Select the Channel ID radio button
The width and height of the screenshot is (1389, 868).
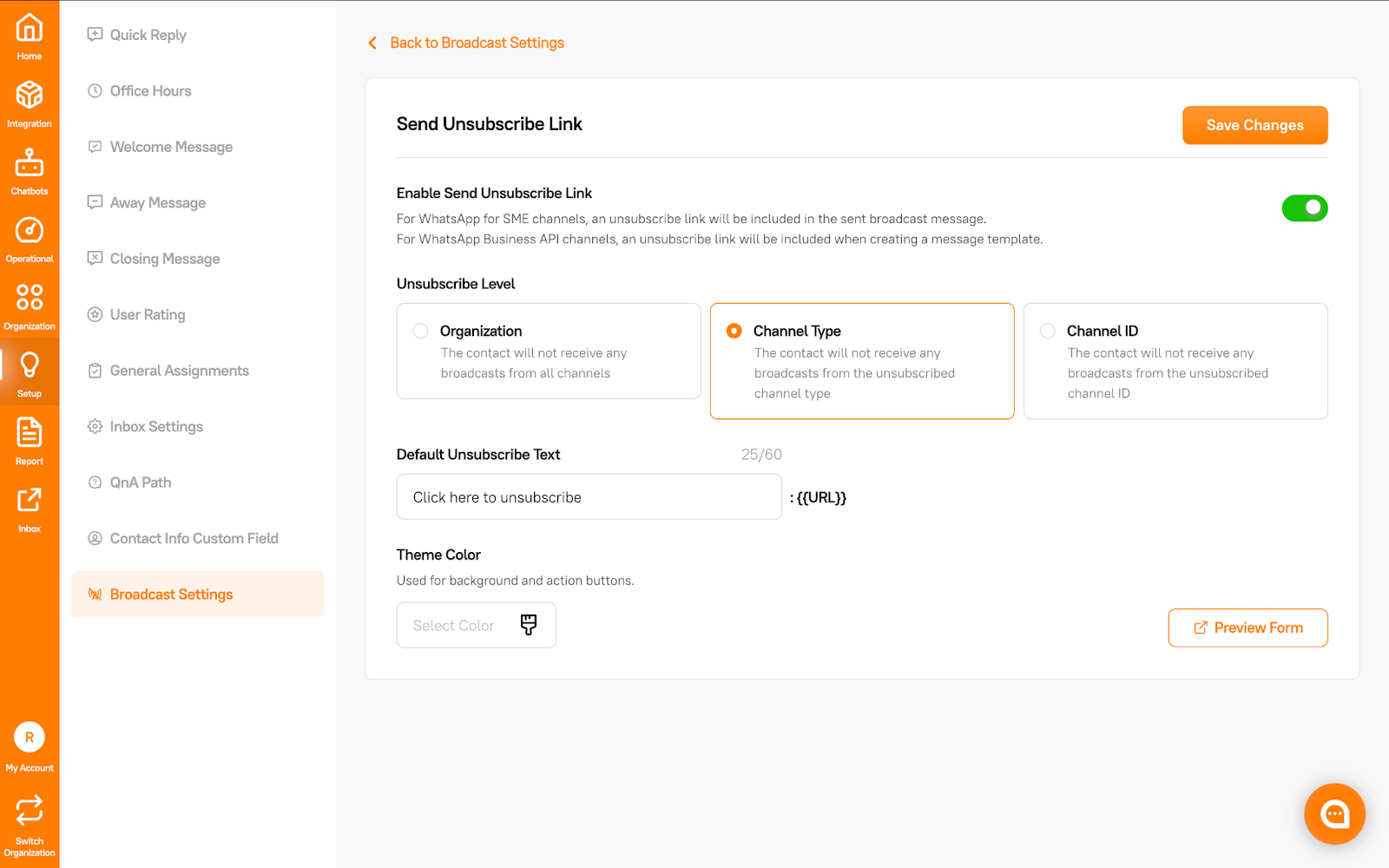coord(1048,331)
